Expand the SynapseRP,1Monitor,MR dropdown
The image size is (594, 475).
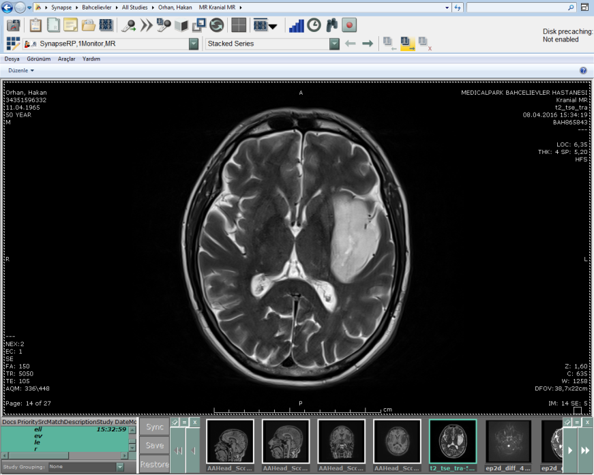click(x=194, y=44)
